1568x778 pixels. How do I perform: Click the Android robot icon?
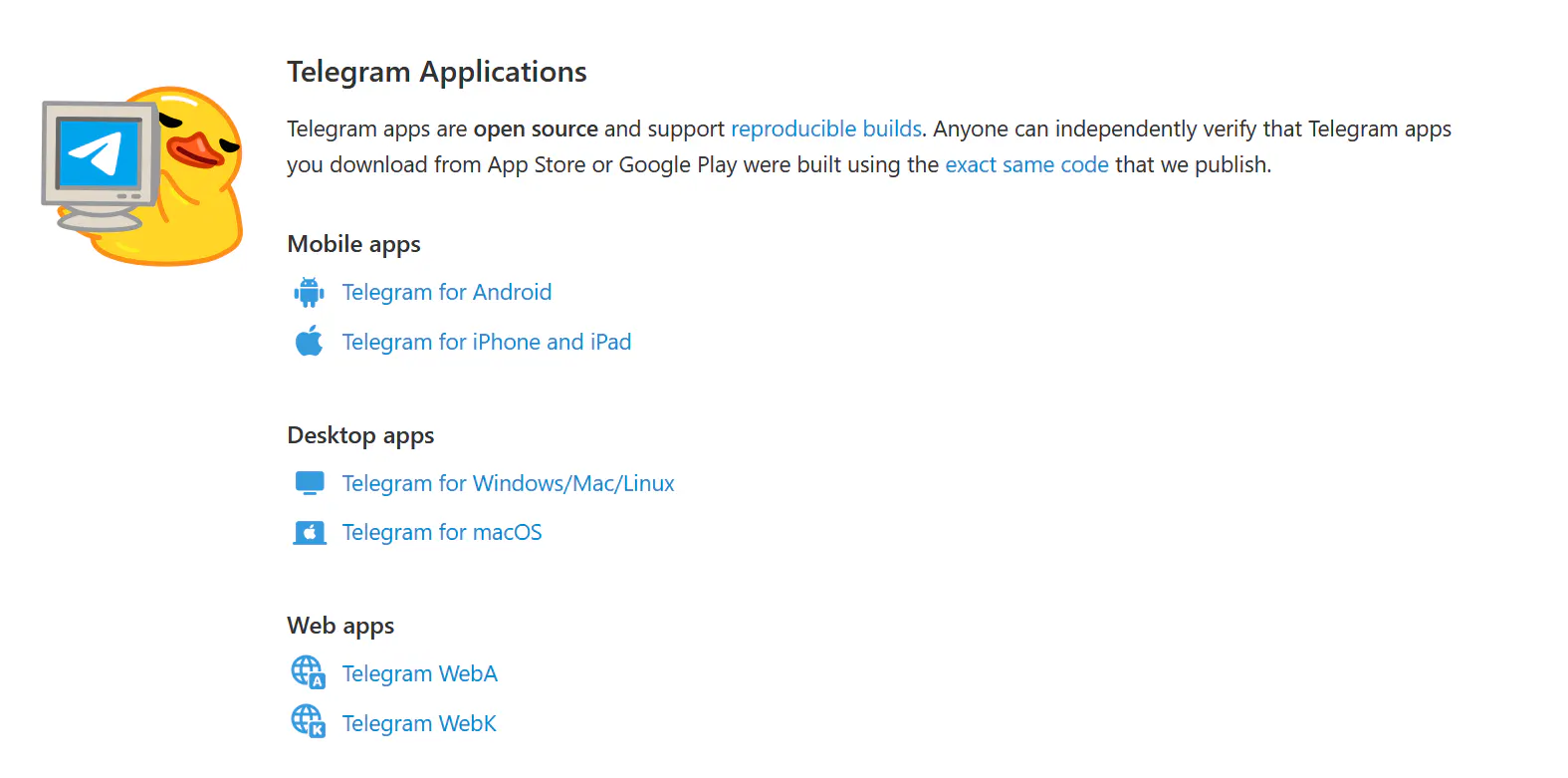(x=309, y=292)
